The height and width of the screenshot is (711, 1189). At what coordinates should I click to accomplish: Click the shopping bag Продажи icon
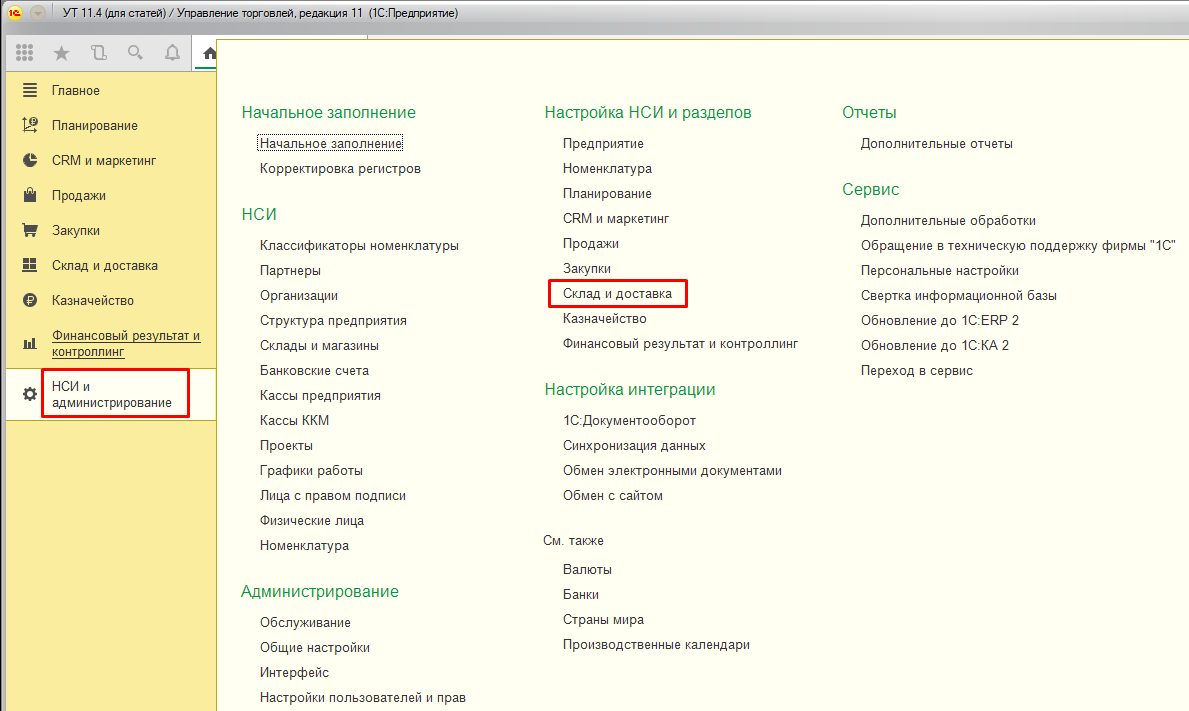[30, 196]
